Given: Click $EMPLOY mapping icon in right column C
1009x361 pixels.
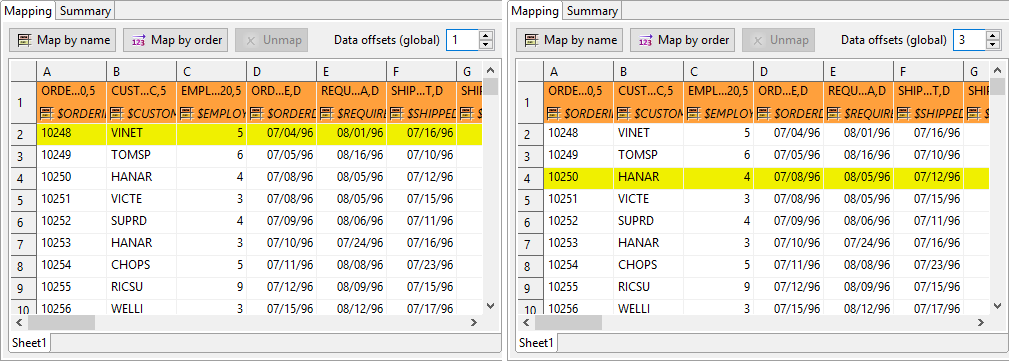Looking at the screenshot, I should pos(694,114).
